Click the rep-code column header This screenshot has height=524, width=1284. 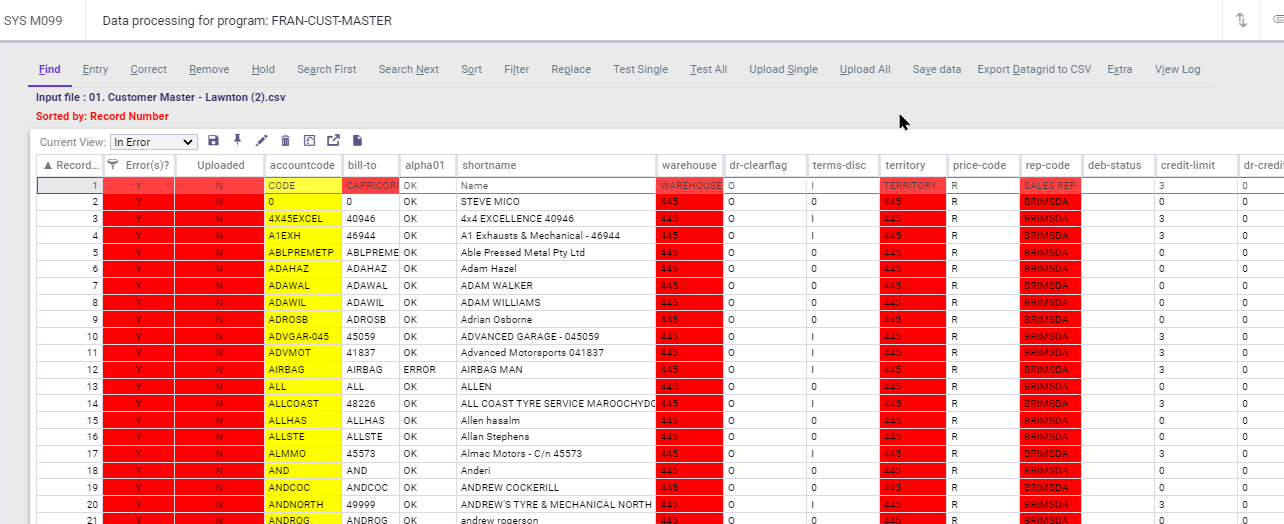1051,165
